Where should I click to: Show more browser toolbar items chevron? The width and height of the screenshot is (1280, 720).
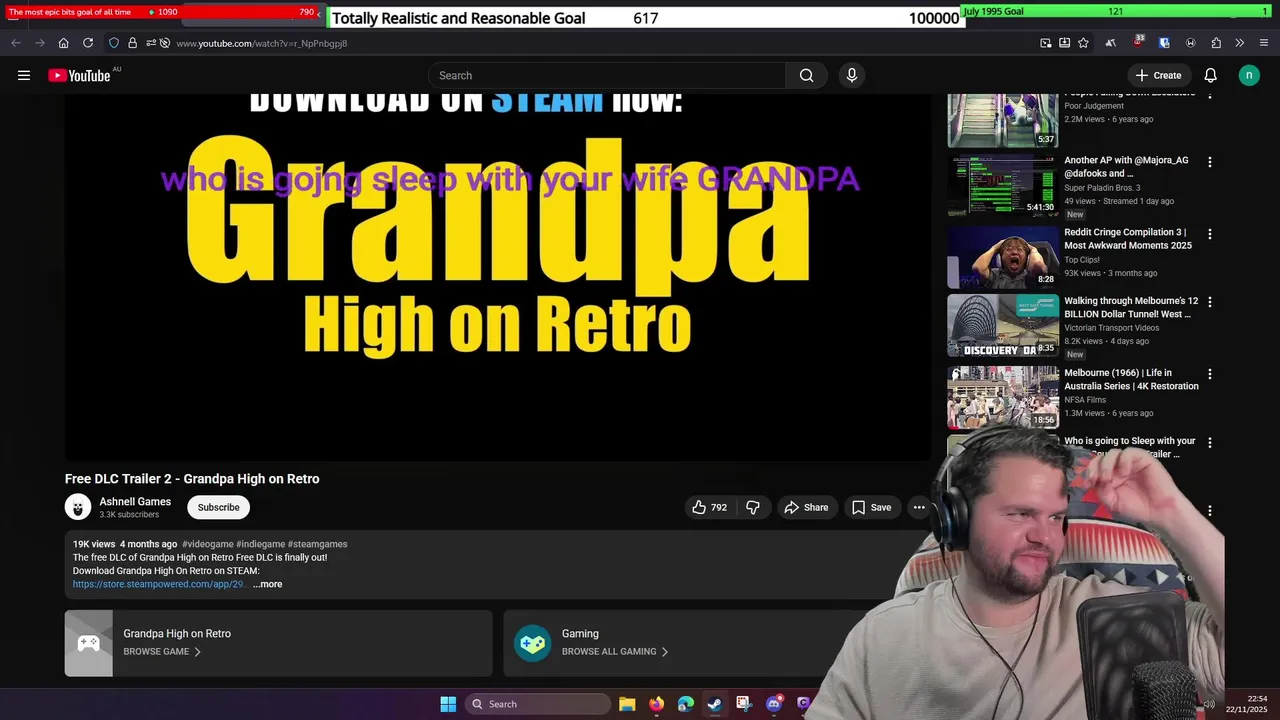(1240, 43)
